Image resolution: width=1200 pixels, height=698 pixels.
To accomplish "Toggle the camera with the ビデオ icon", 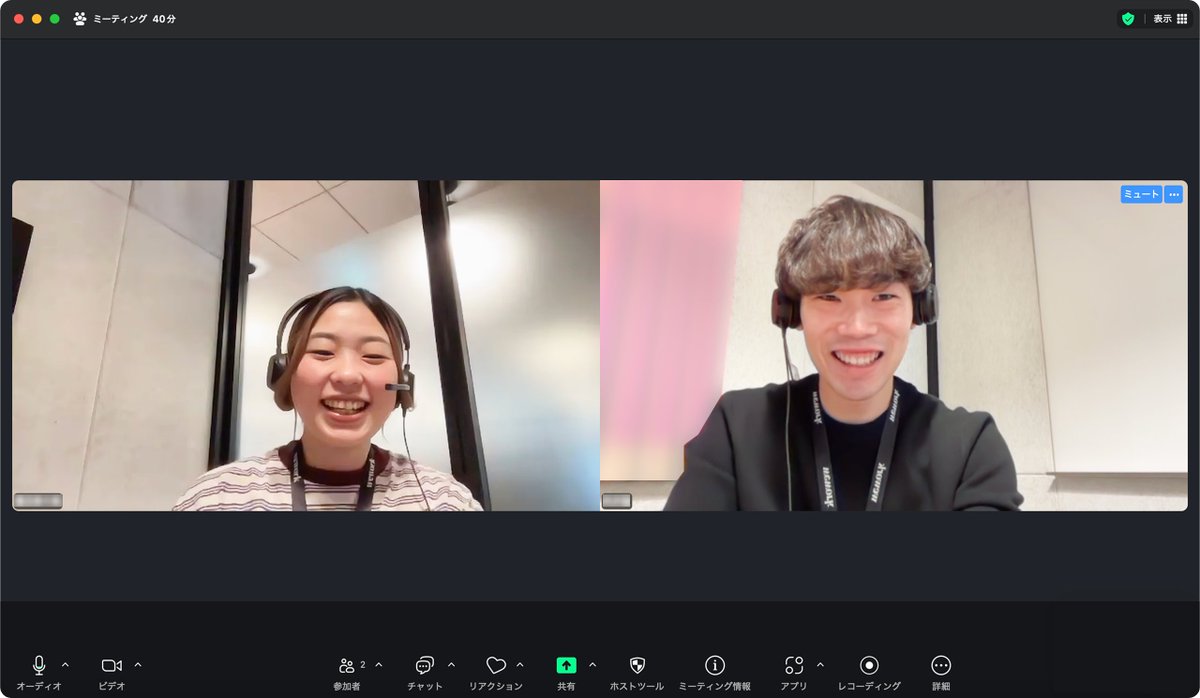I will pos(110,663).
